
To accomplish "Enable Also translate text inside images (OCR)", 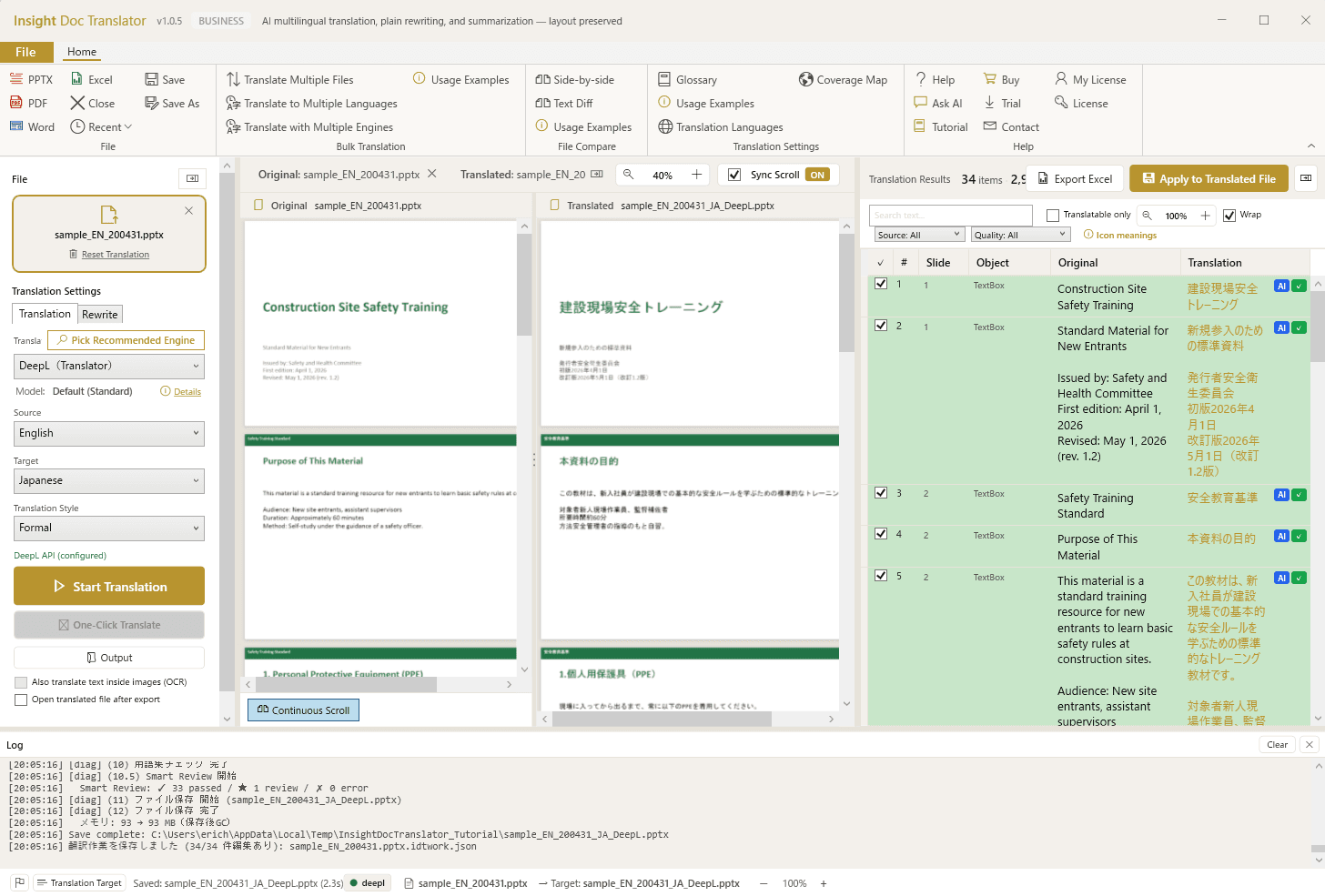I will [x=21, y=682].
